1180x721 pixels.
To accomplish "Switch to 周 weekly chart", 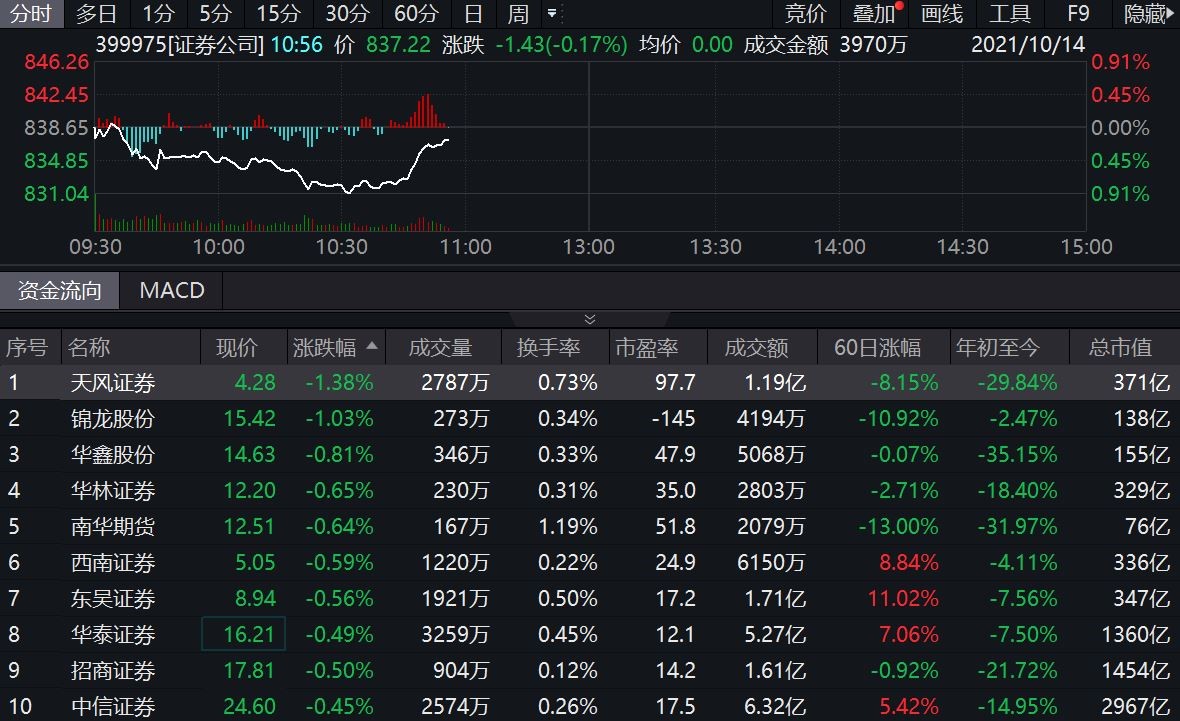I will [x=518, y=14].
